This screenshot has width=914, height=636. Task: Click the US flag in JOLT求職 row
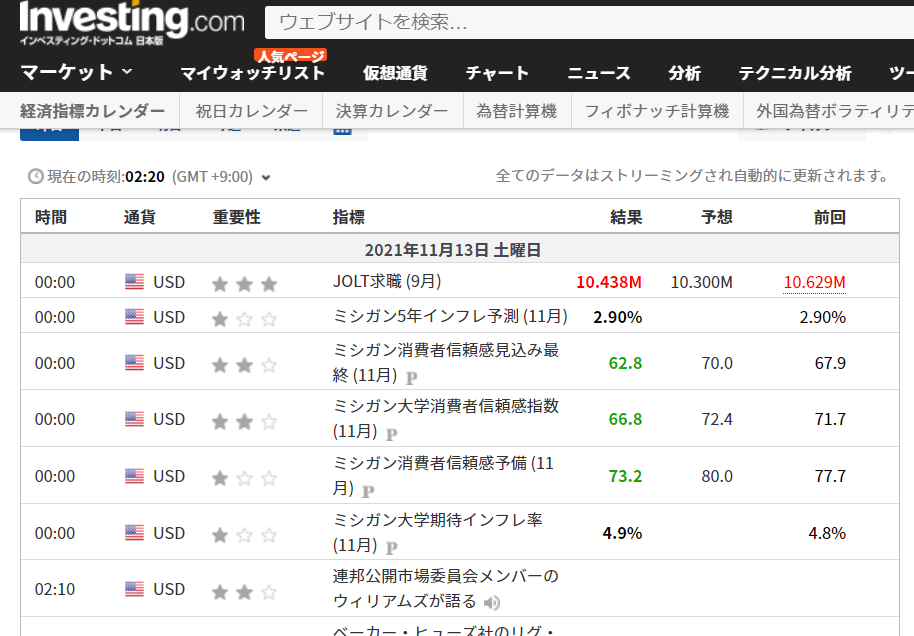[x=134, y=282]
